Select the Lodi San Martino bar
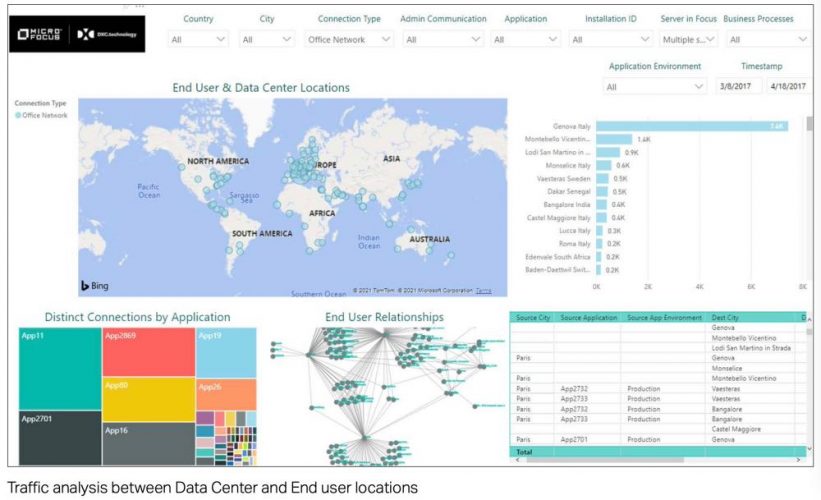 click(607, 152)
